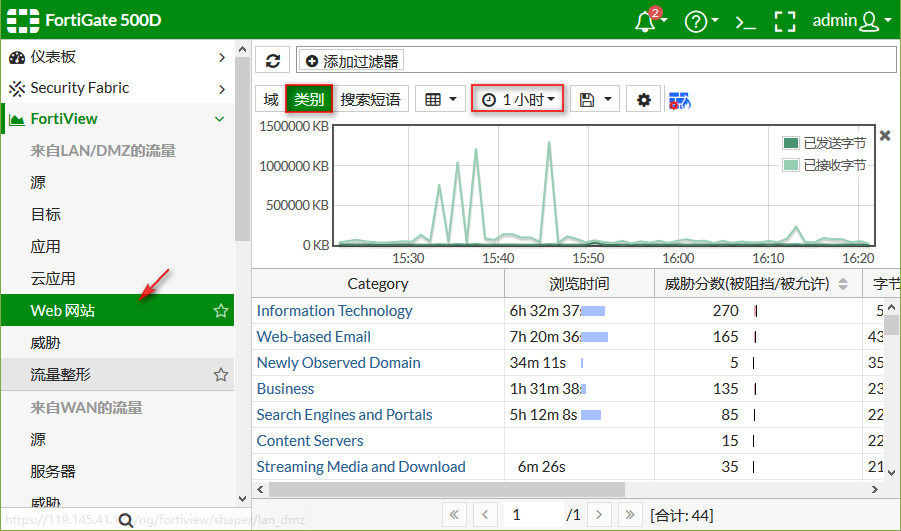Open the gear settings button
The width and height of the screenshot is (901, 531).
(x=644, y=99)
